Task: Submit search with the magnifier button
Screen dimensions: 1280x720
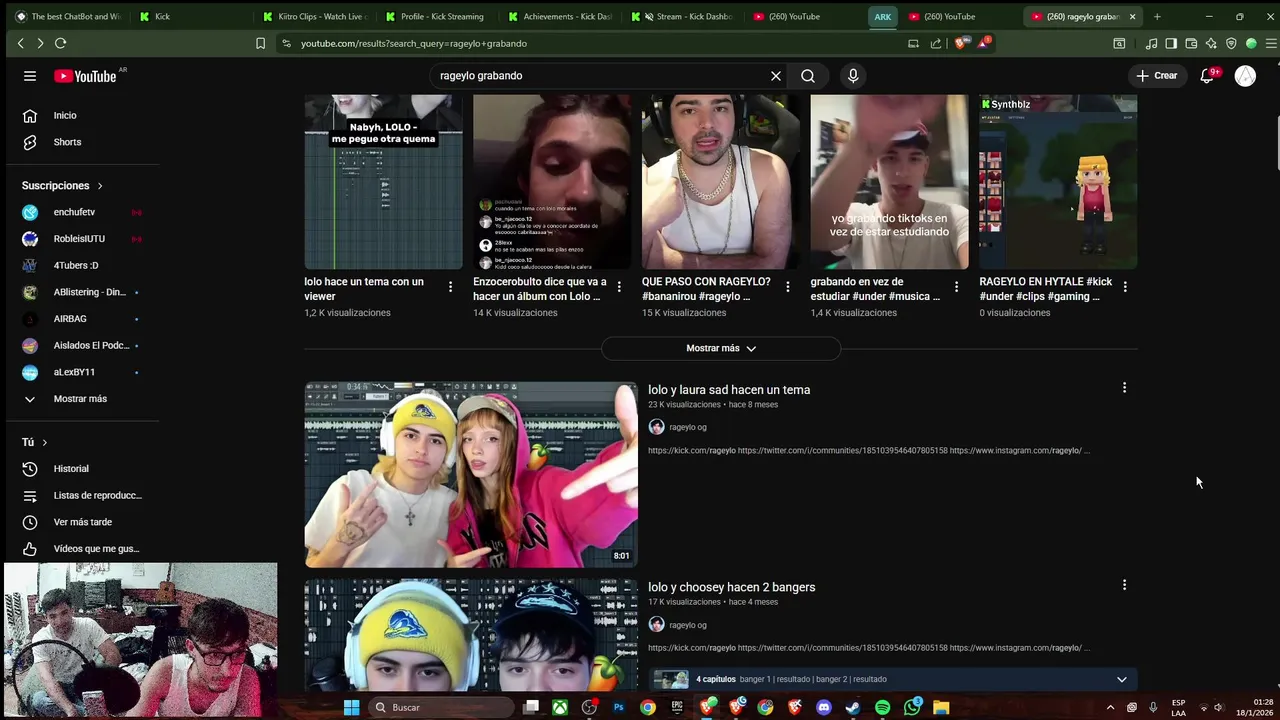Action: click(x=808, y=76)
